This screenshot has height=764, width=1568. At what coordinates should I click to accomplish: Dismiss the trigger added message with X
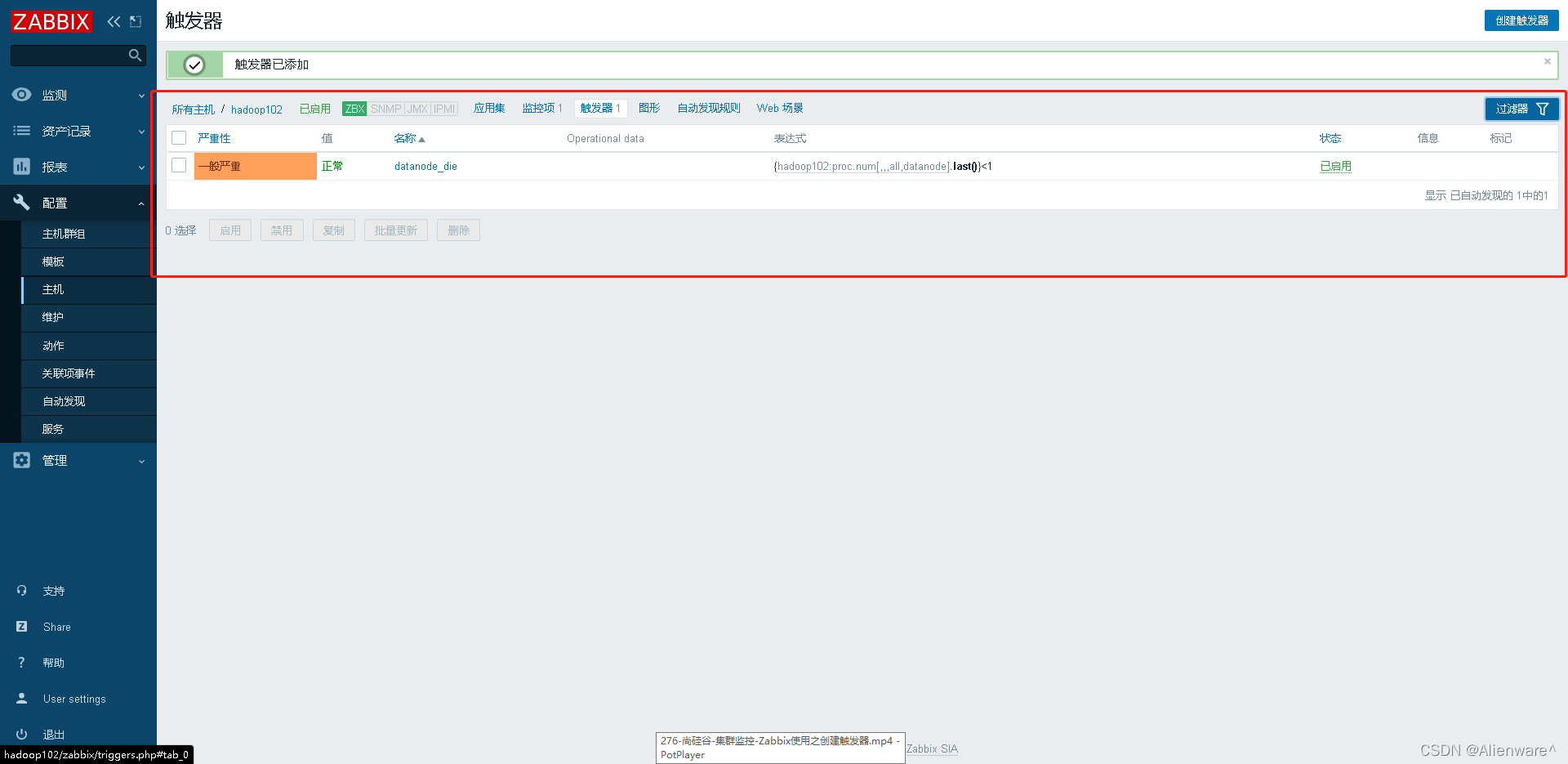click(1547, 61)
